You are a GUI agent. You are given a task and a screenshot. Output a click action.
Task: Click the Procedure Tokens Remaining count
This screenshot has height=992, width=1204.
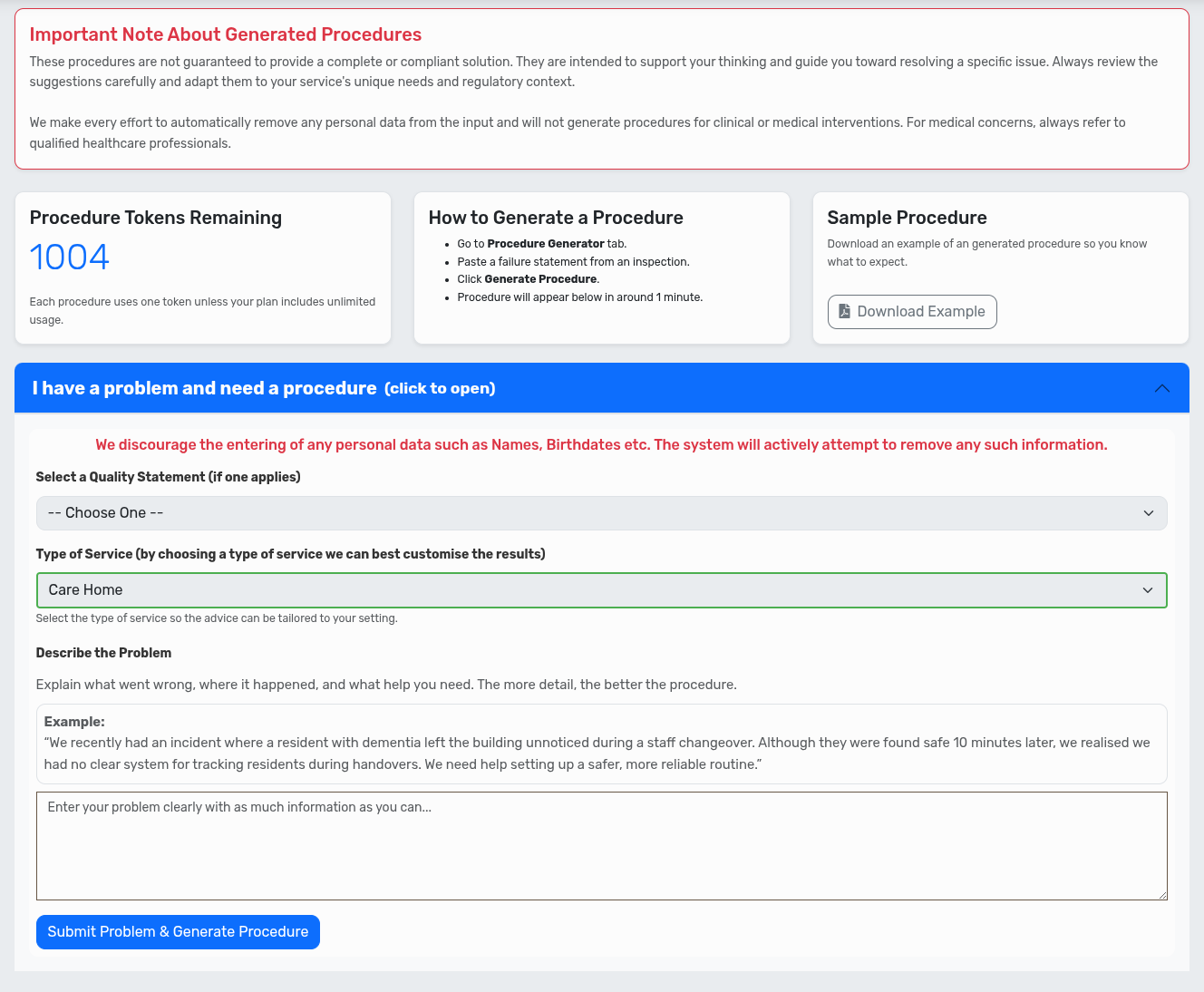[70, 257]
